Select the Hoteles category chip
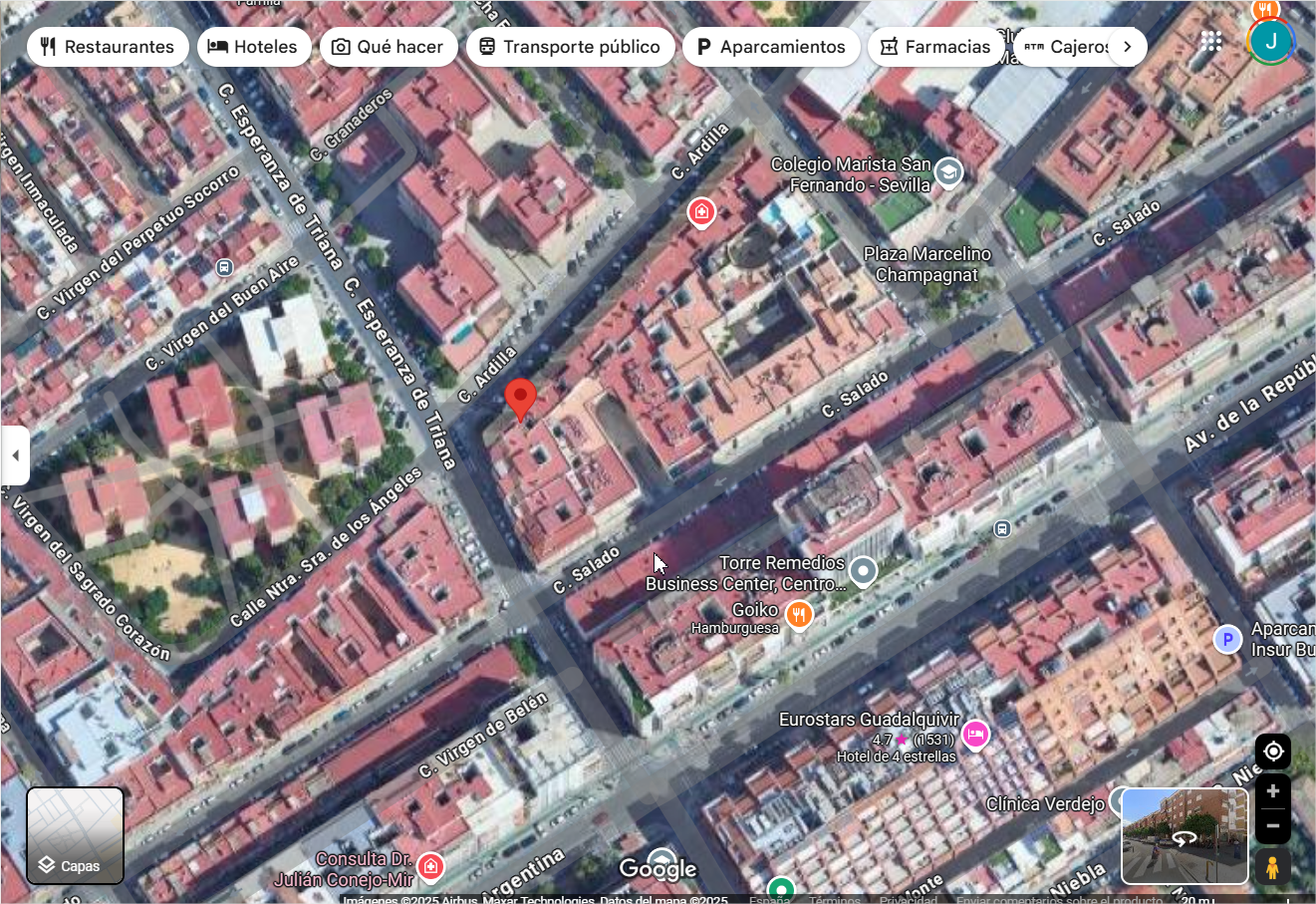Viewport: 1316px width, 904px height. (x=254, y=47)
